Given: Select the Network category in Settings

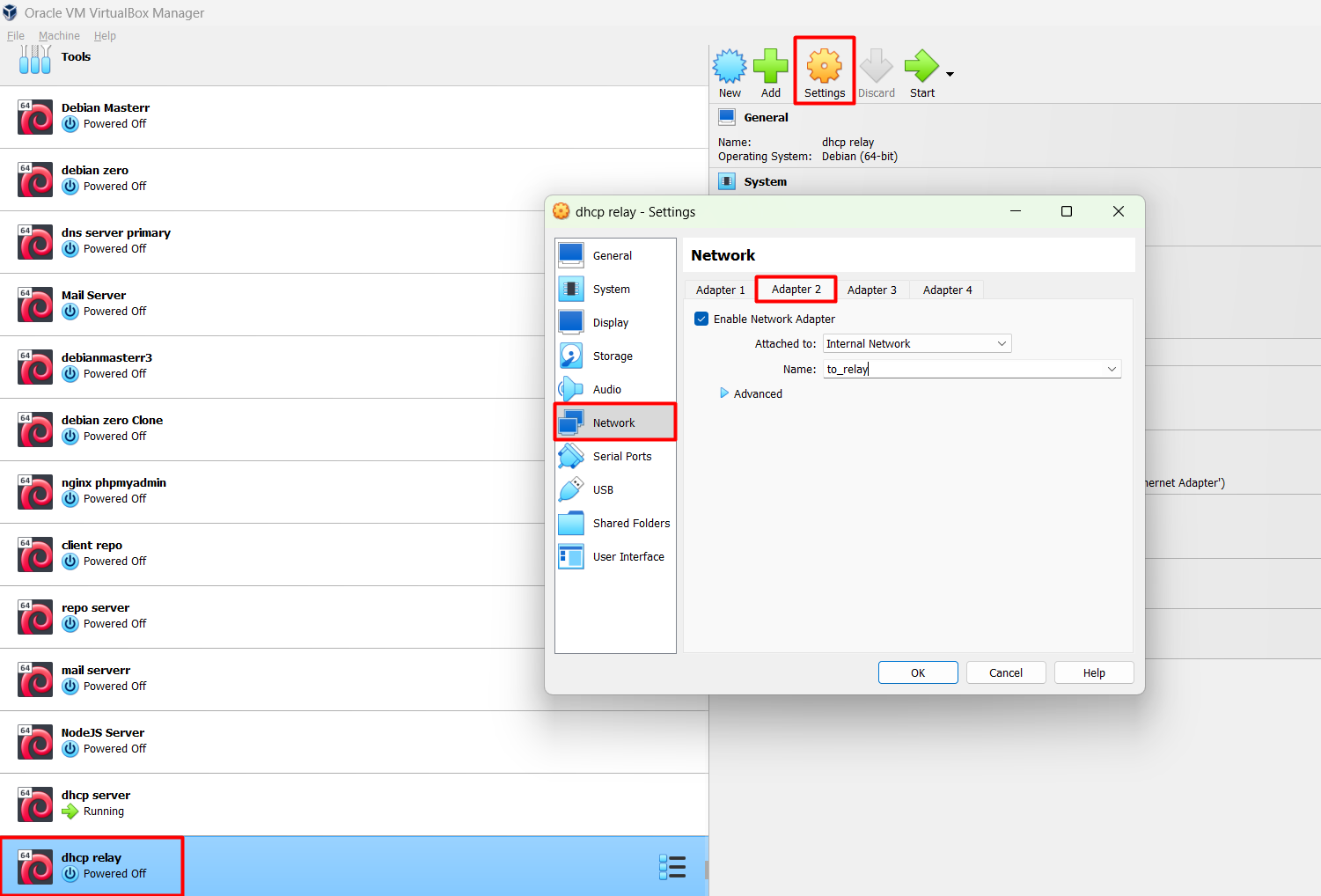Looking at the screenshot, I should point(615,422).
